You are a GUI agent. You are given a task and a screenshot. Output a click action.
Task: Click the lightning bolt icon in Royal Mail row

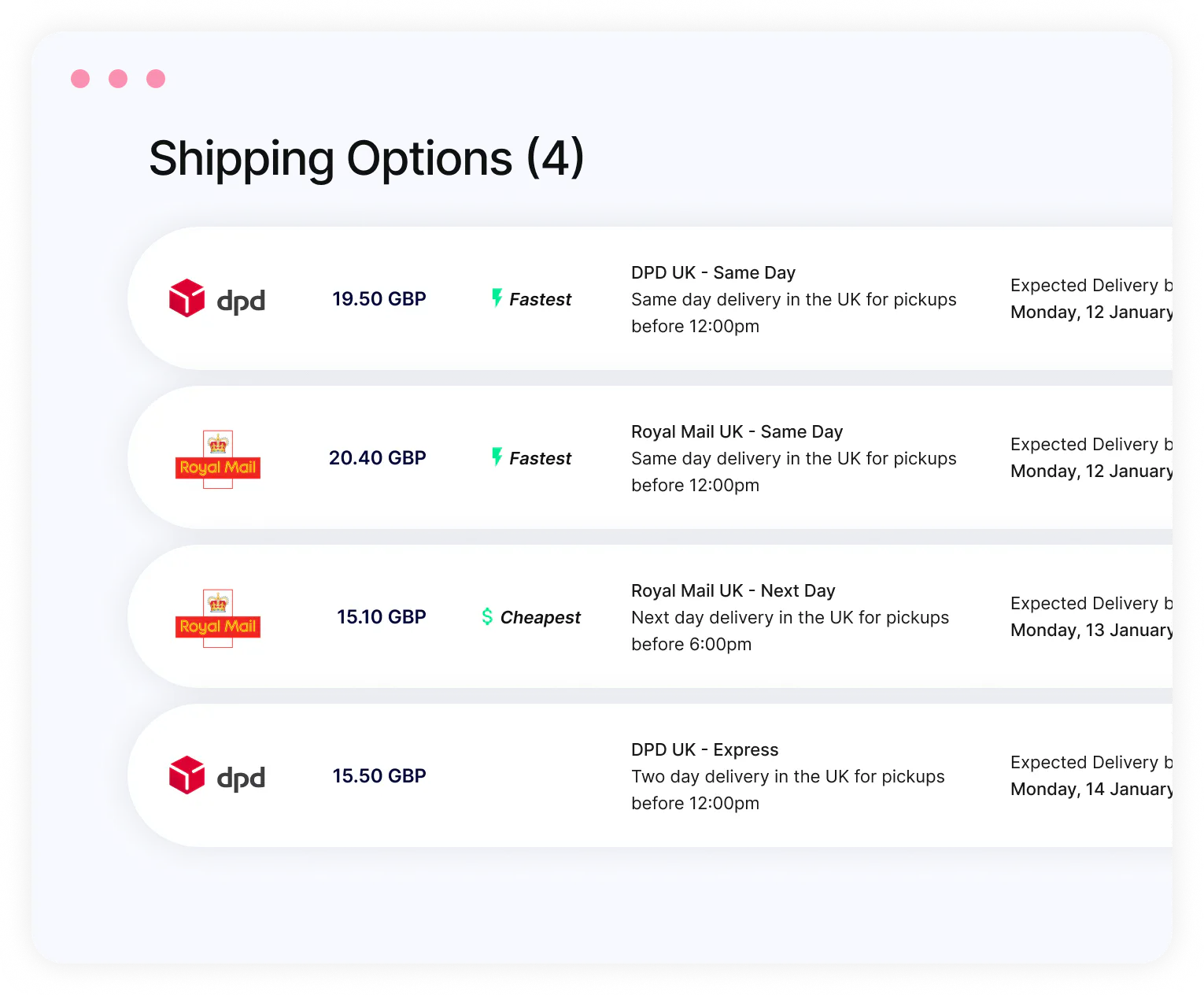tap(497, 457)
